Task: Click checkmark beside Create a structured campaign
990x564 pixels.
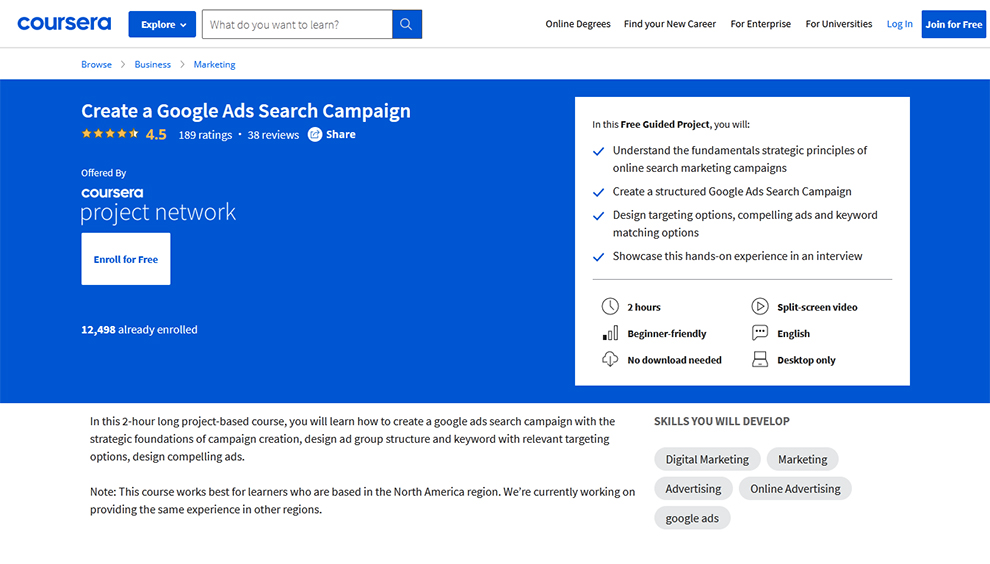Action: [599, 192]
